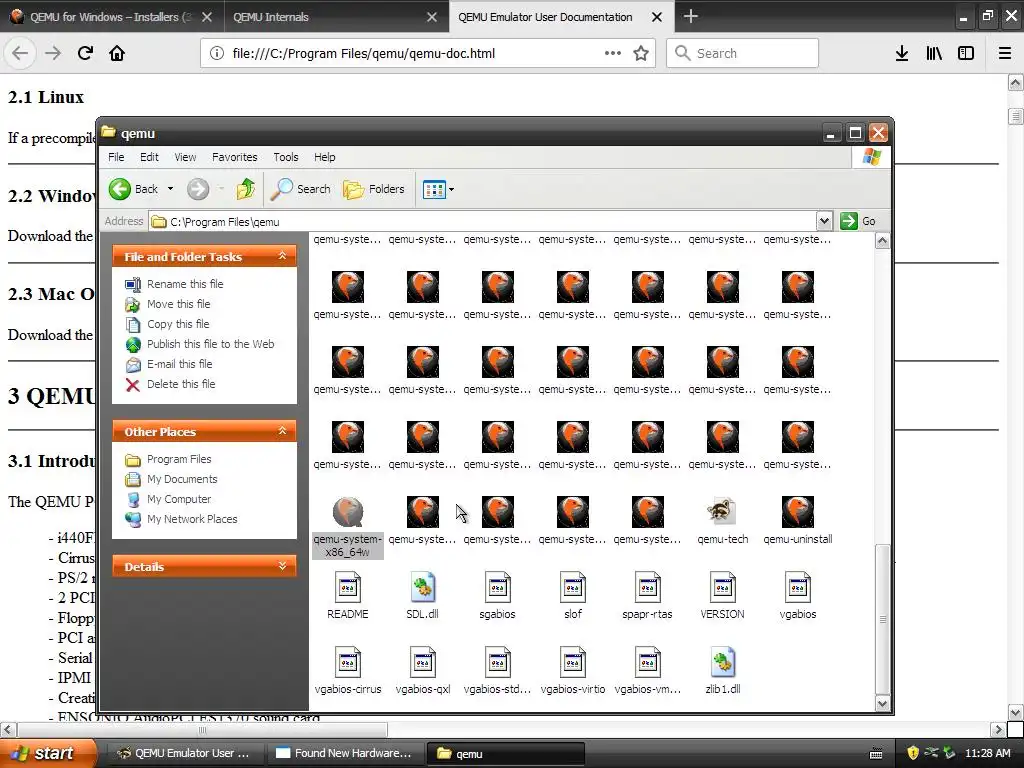The width and height of the screenshot is (1024, 768).
Task: Expand the Details panel
Action: point(282,566)
